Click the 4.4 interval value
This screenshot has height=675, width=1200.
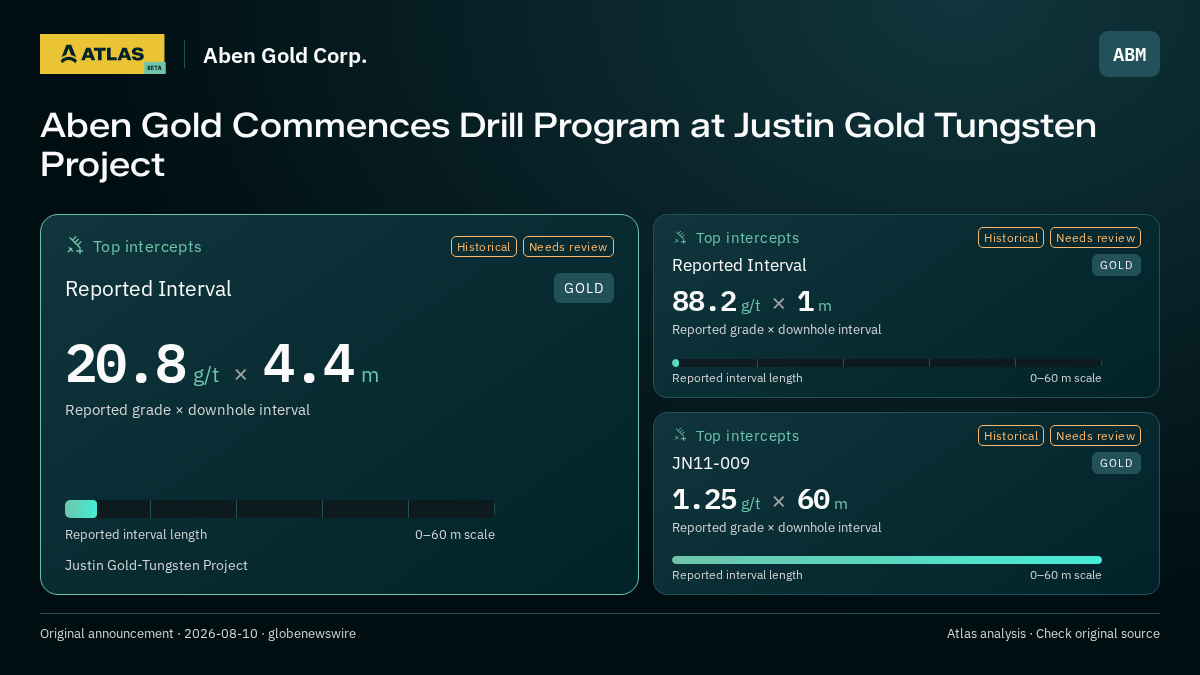(x=309, y=365)
